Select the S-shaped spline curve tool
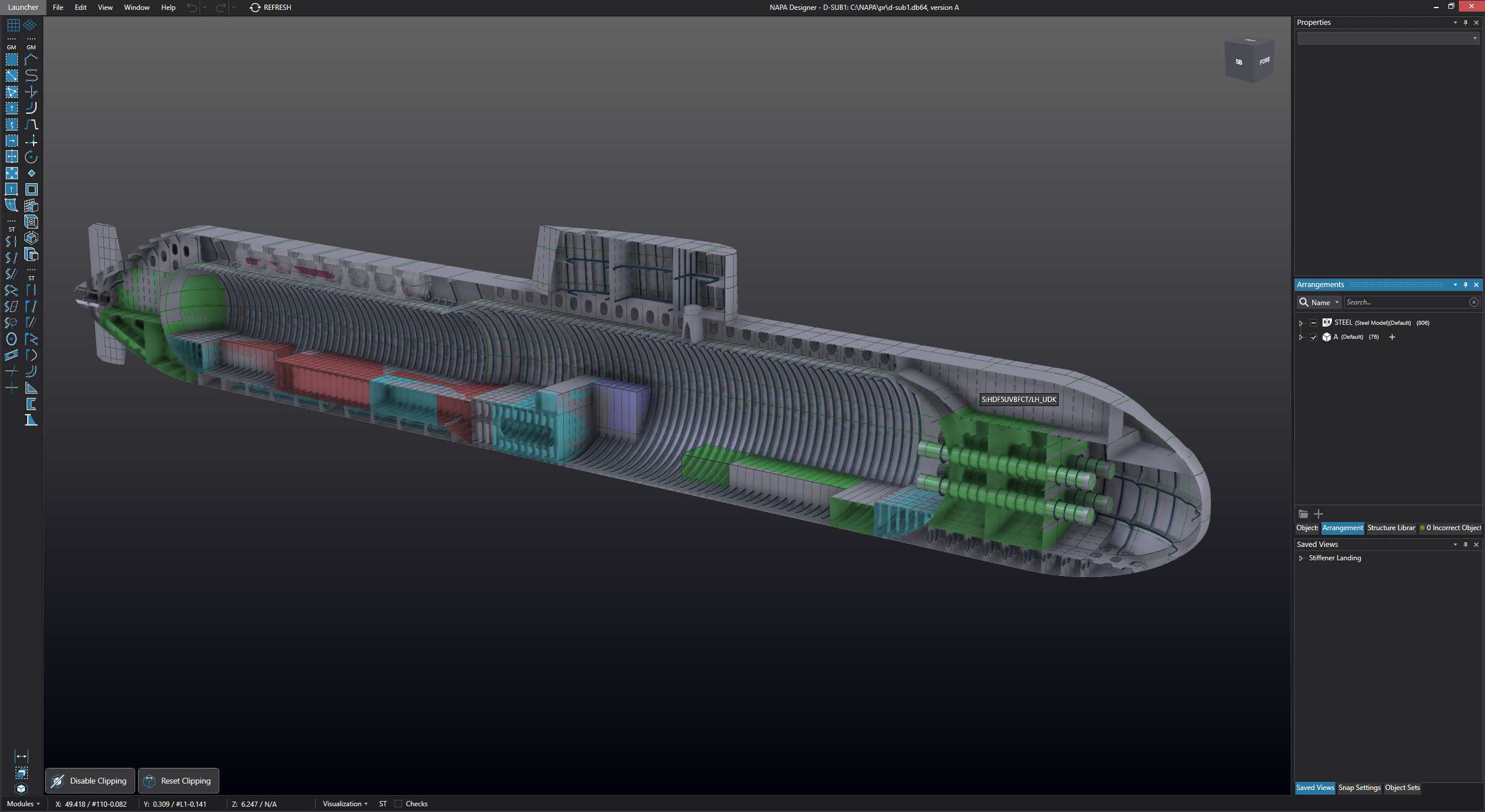 point(31,75)
